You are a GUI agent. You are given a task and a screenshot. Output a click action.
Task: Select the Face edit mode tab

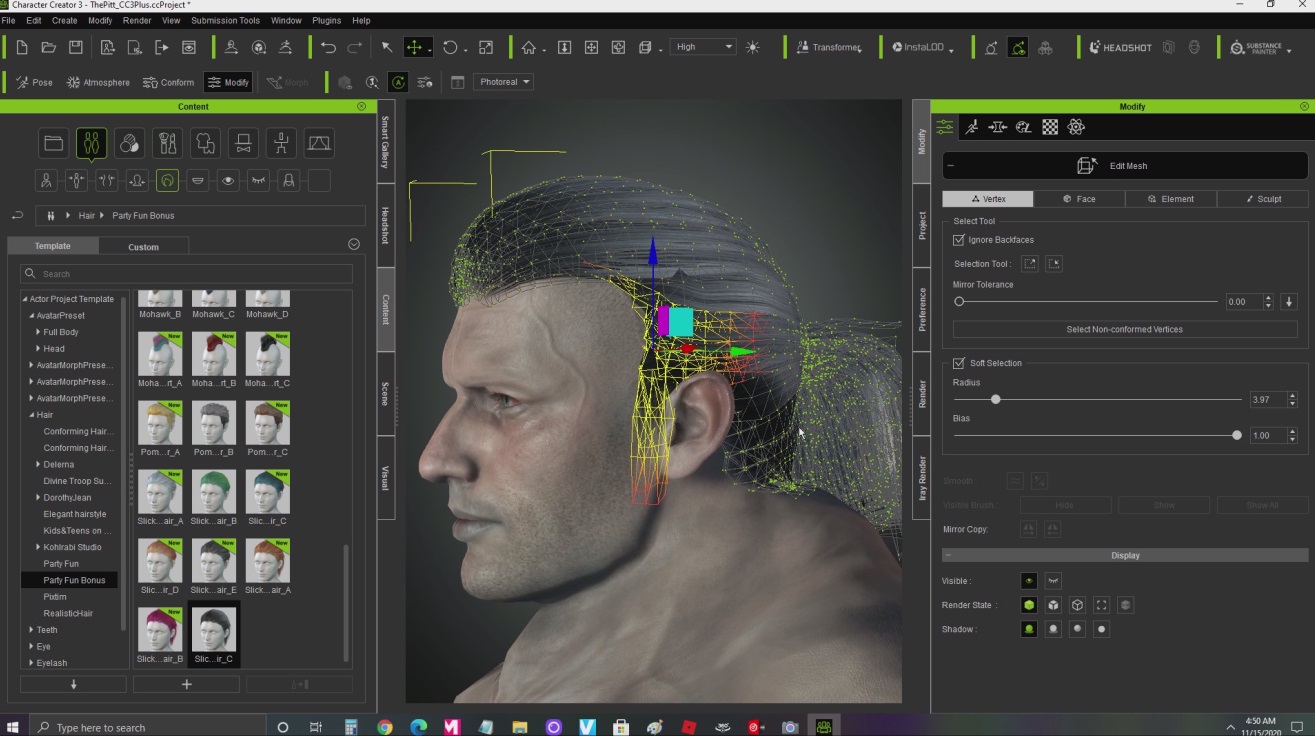[1079, 199]
